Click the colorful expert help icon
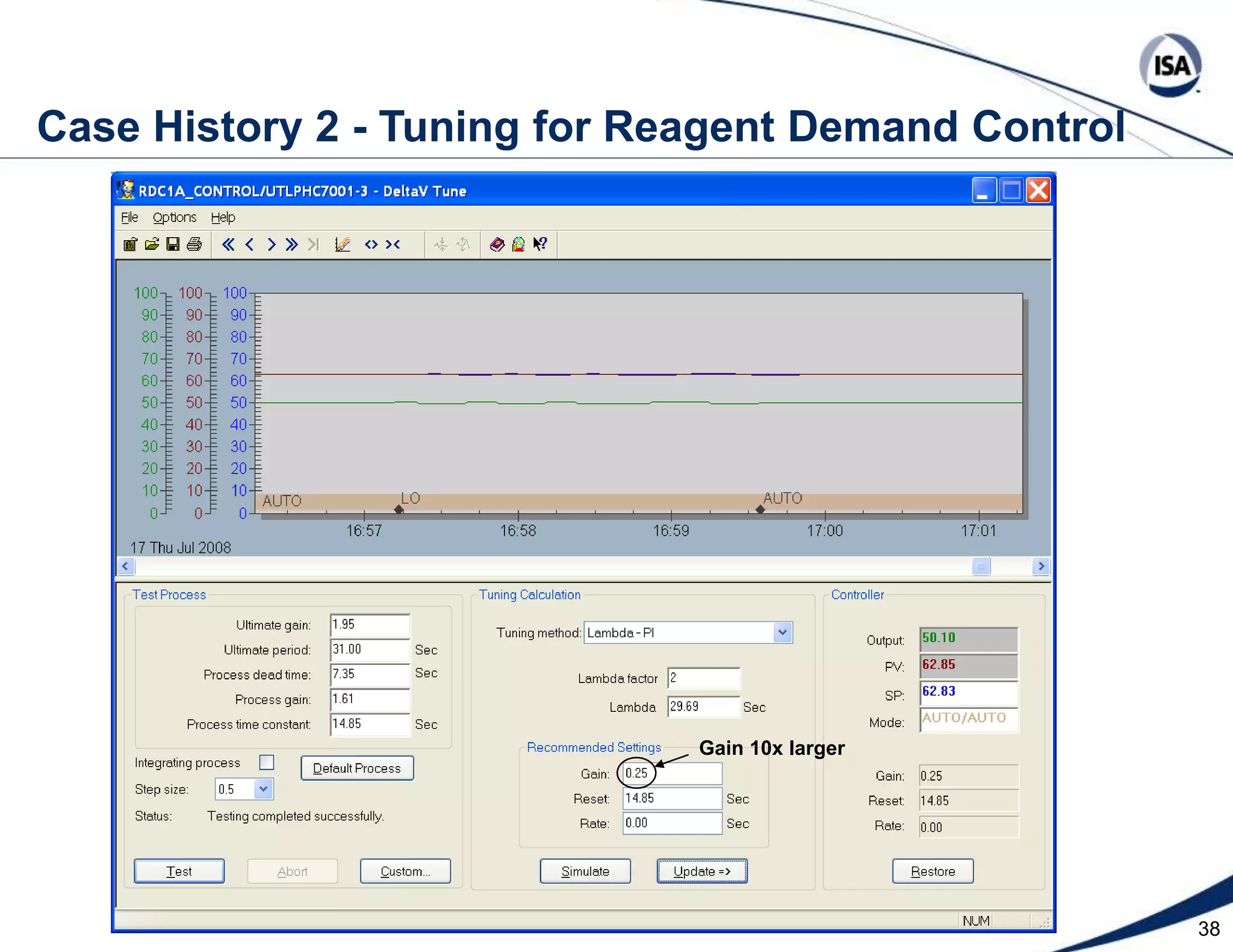The height and width of the screenshot is (952, 1233). tap(518, 244)
